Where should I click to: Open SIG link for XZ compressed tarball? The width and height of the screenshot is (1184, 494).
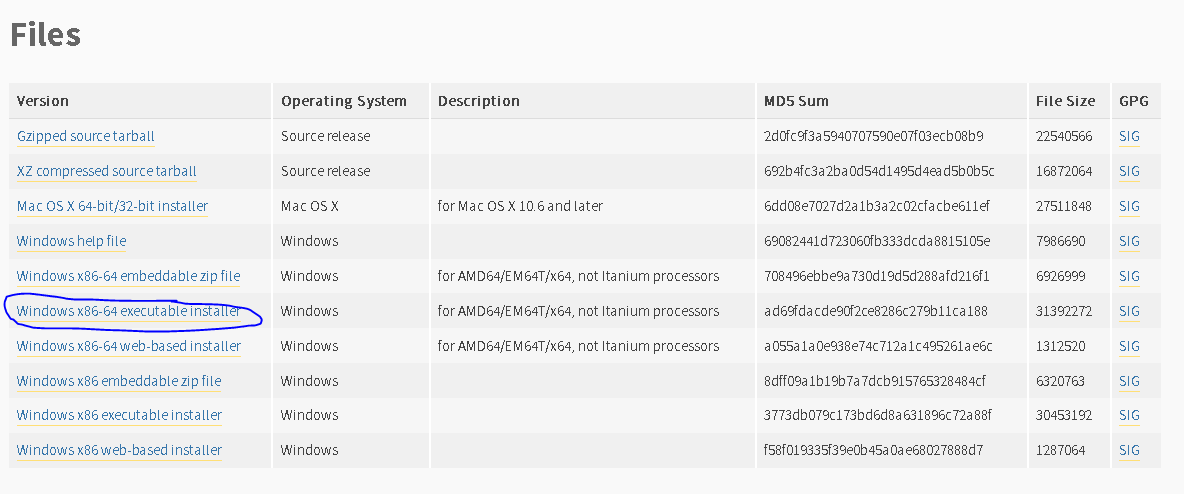coord(1129,171)
